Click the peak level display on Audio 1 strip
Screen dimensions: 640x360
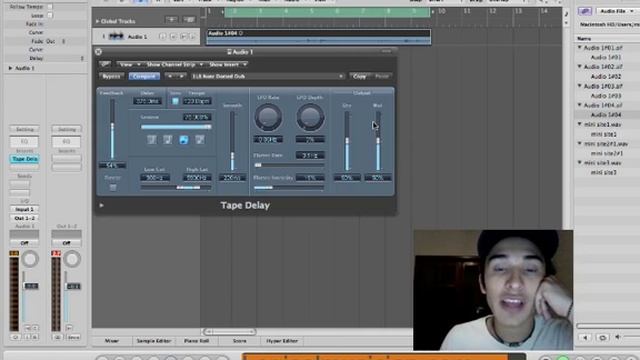point(14,253)
